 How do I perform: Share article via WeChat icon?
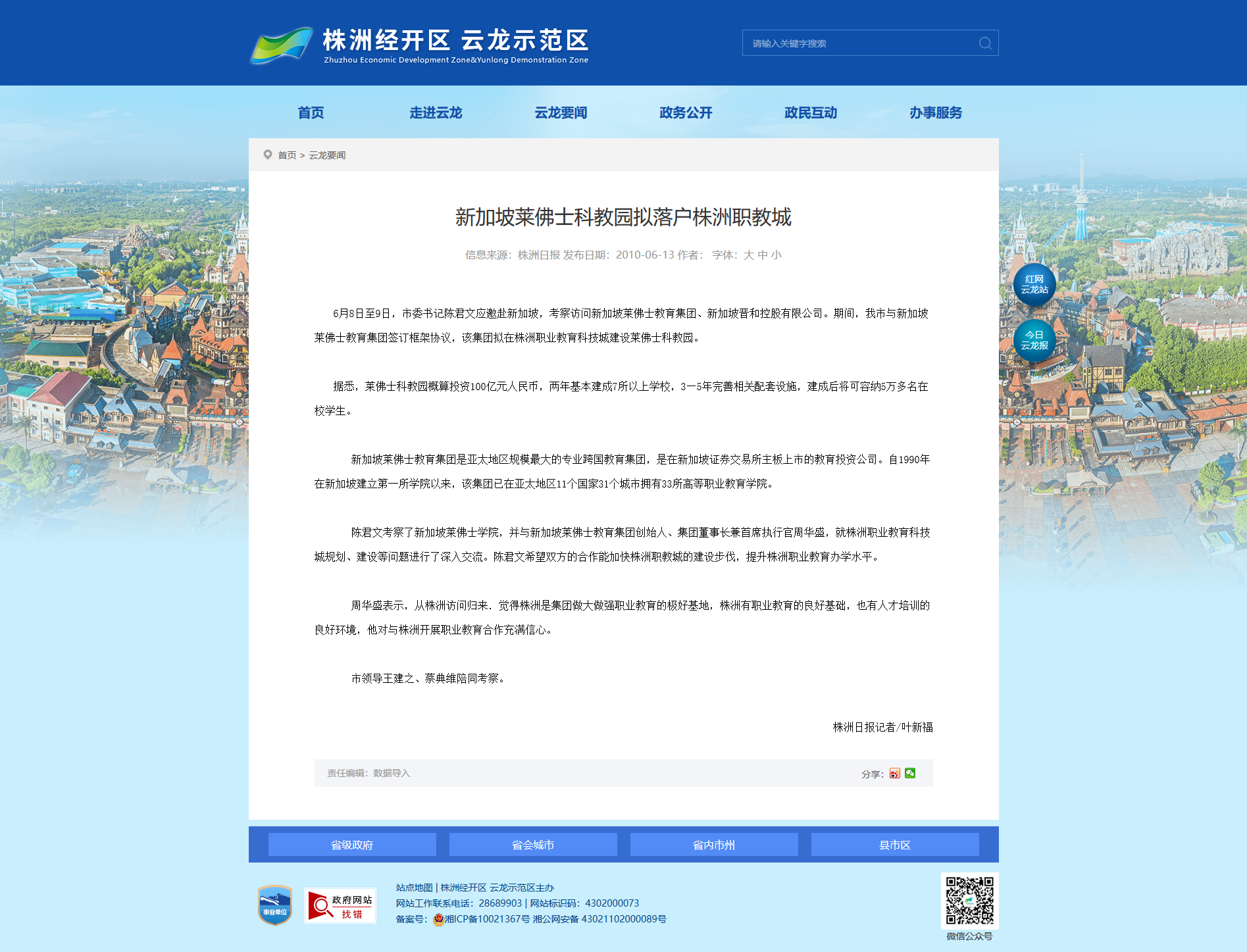click(x=910, y=774)
